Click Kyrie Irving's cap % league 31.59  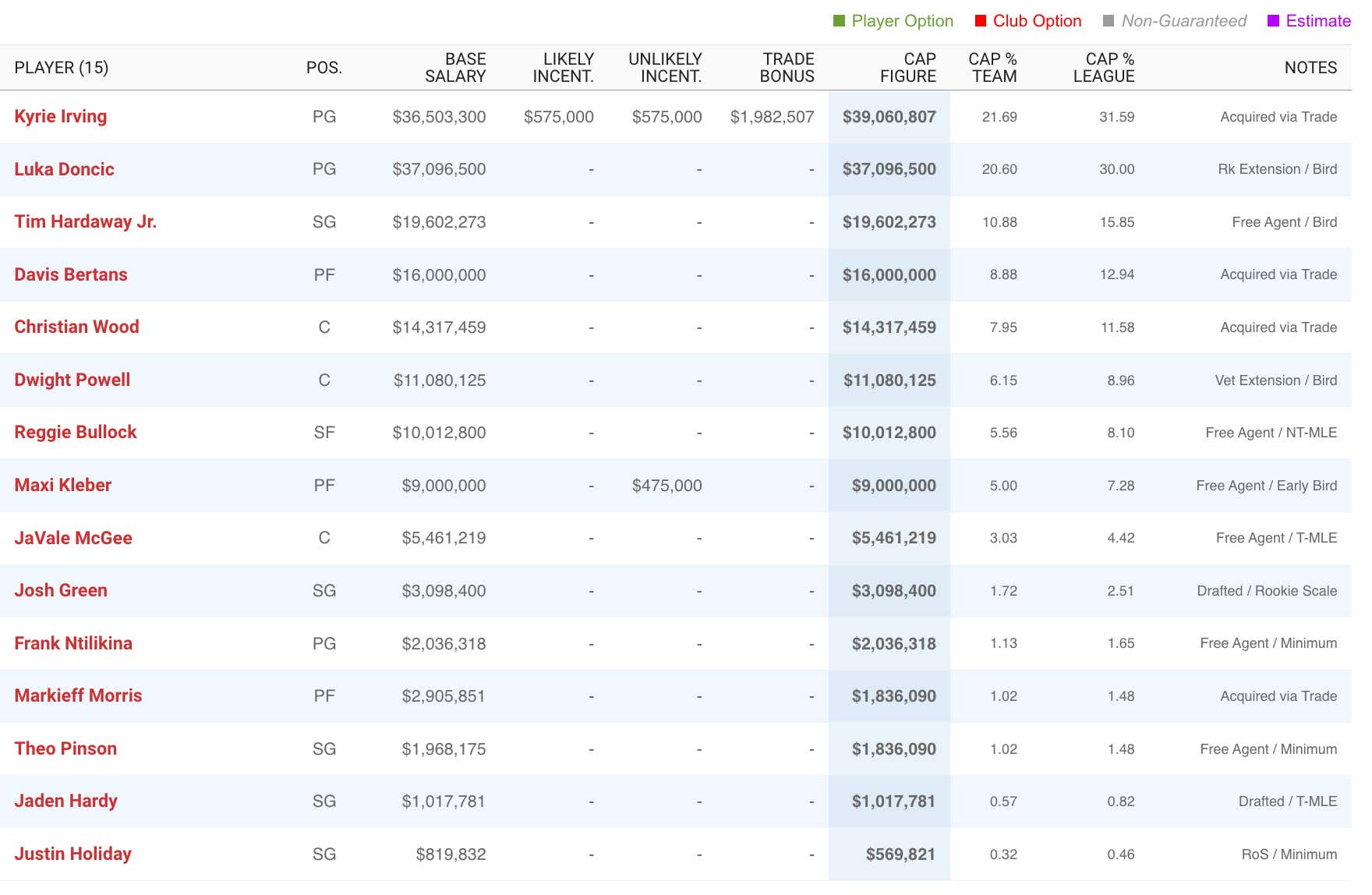pyautogui.click(x=1116, y=117)
